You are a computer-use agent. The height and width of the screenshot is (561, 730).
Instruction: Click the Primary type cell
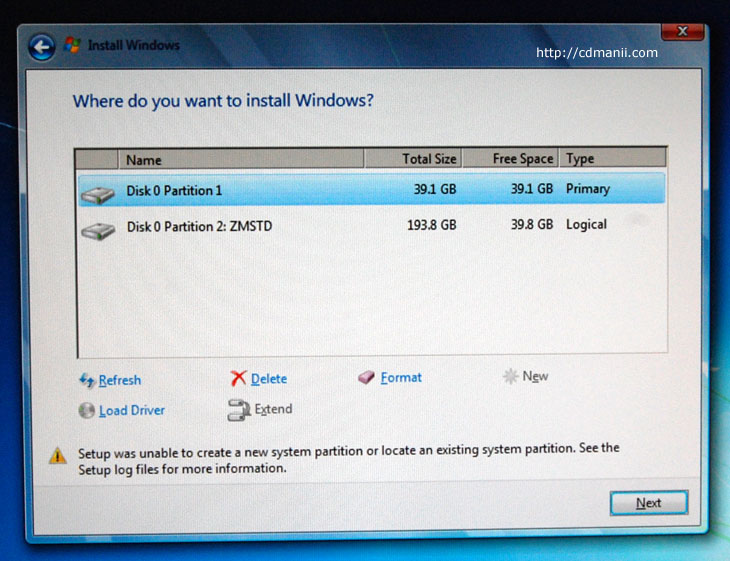(x=588, y=189)
